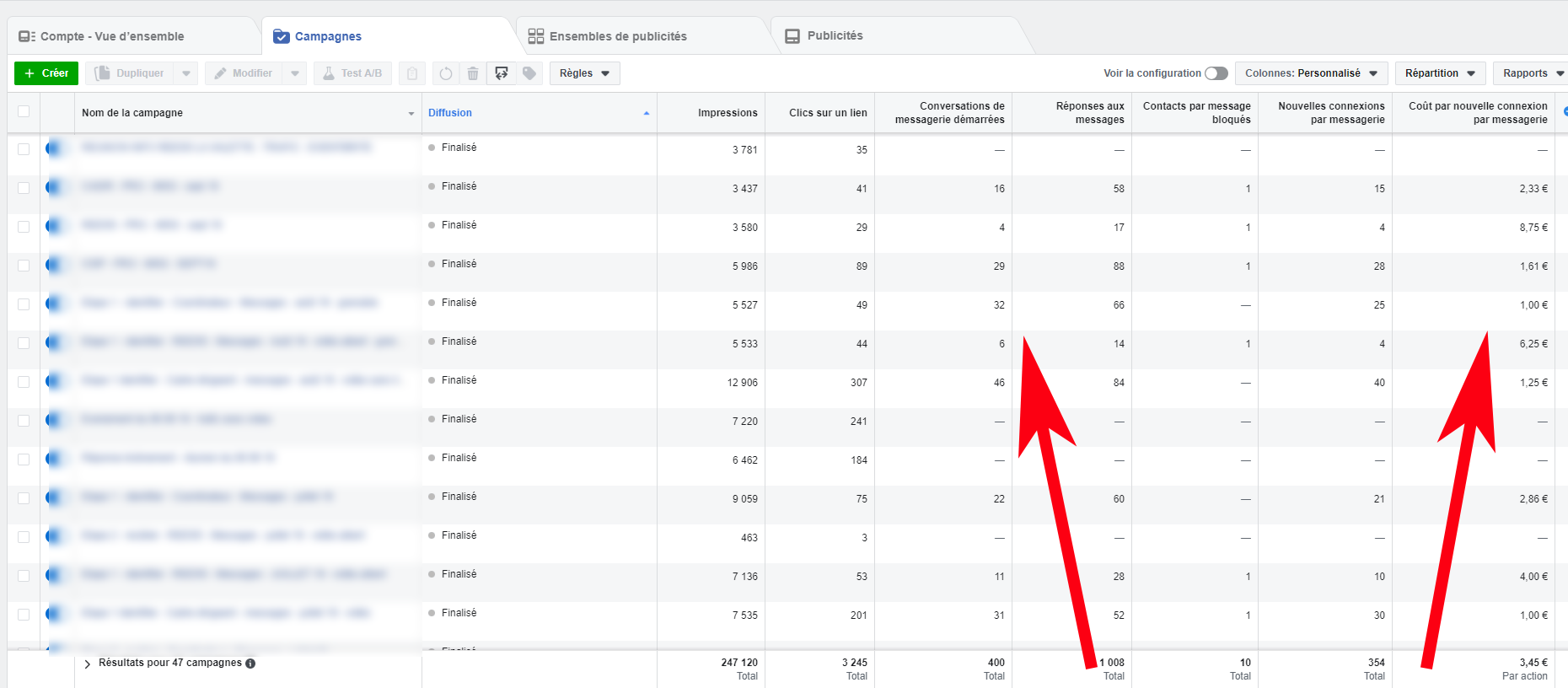Open the Dupliquer dropdown arrow
This screenshot has height=688, width=1568.
click(x=186, y=73)
